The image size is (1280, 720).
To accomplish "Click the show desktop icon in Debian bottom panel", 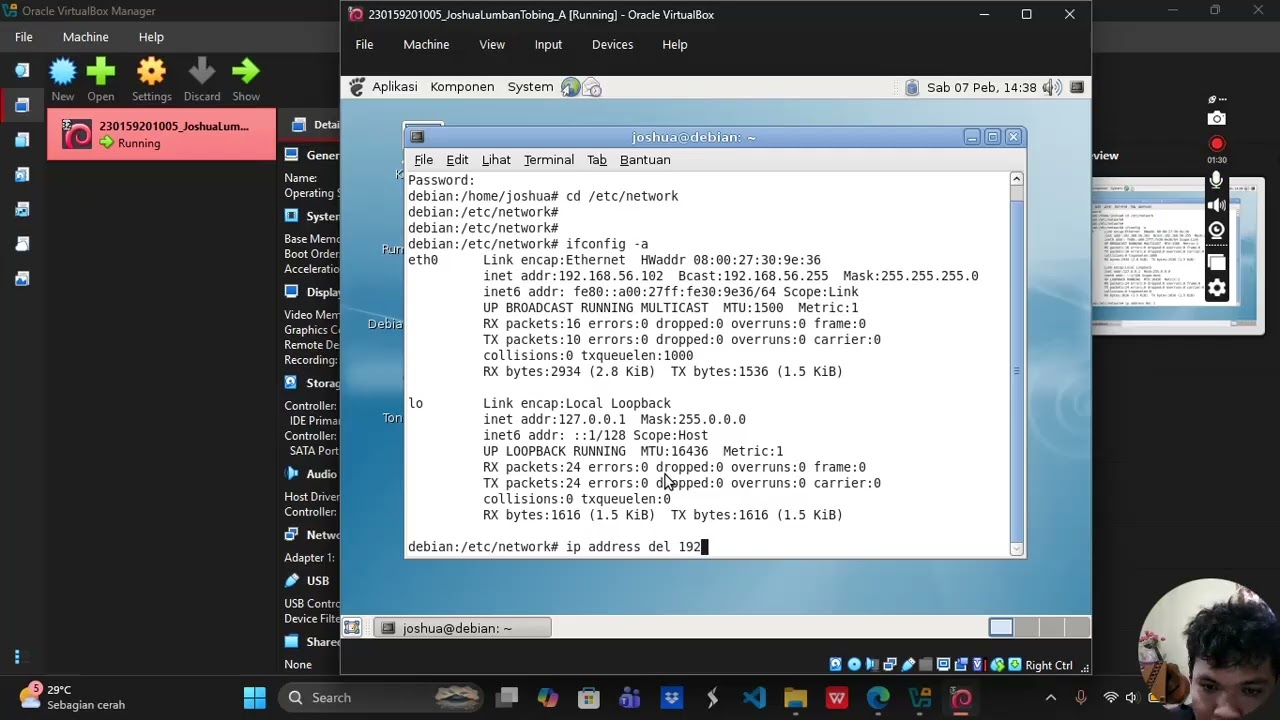I will tap(352, 628).
